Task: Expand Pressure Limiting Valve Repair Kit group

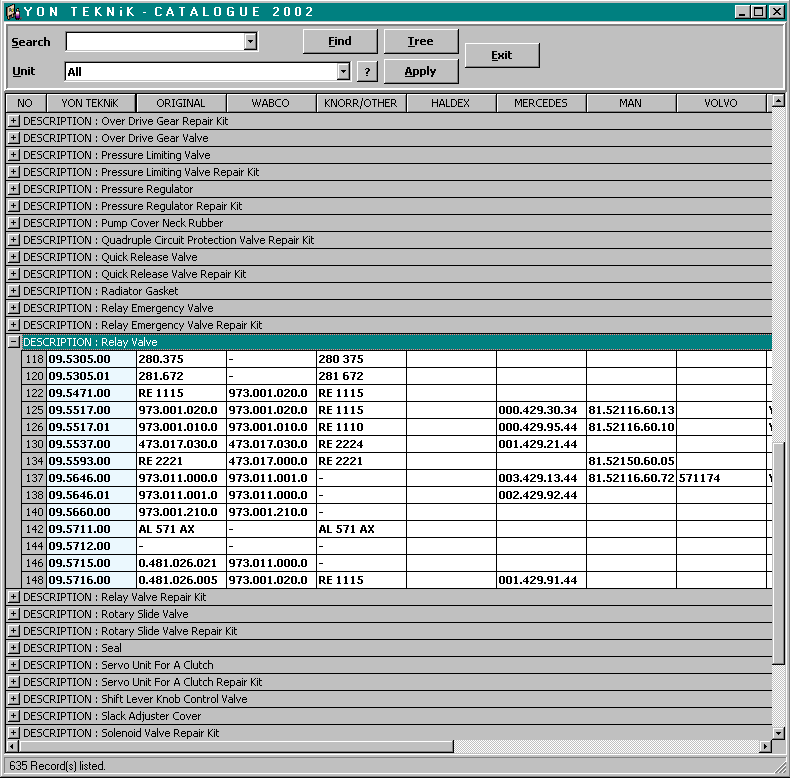Action: coord(14,172)
